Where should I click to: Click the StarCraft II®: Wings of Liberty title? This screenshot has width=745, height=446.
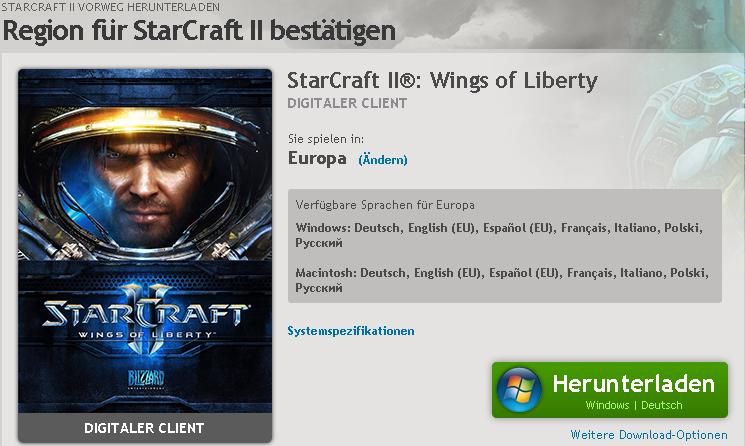tap(442, 80)
